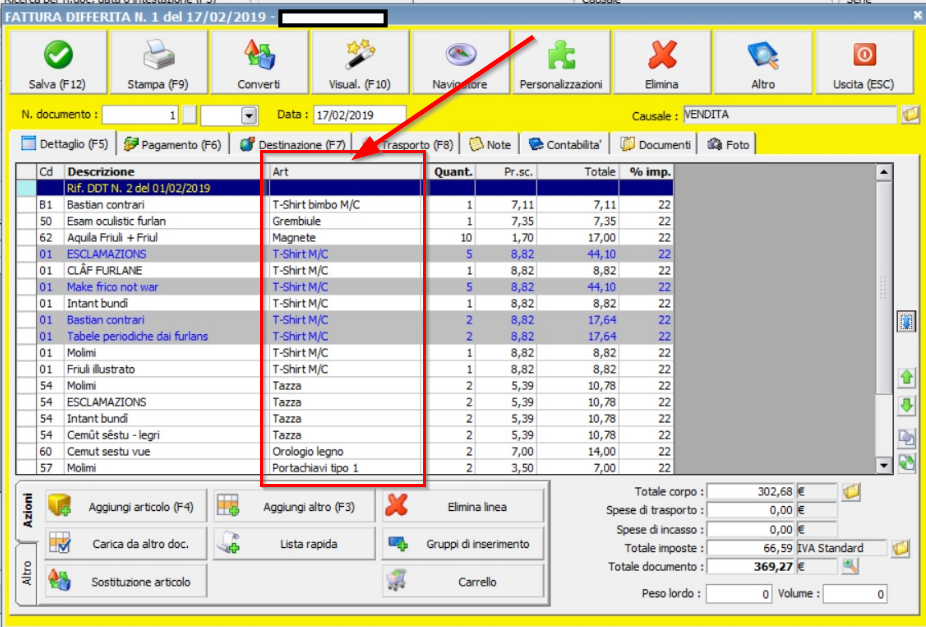Click the N. documento number field
Screen dimensions: 926x627
click(x=141, y=115)
